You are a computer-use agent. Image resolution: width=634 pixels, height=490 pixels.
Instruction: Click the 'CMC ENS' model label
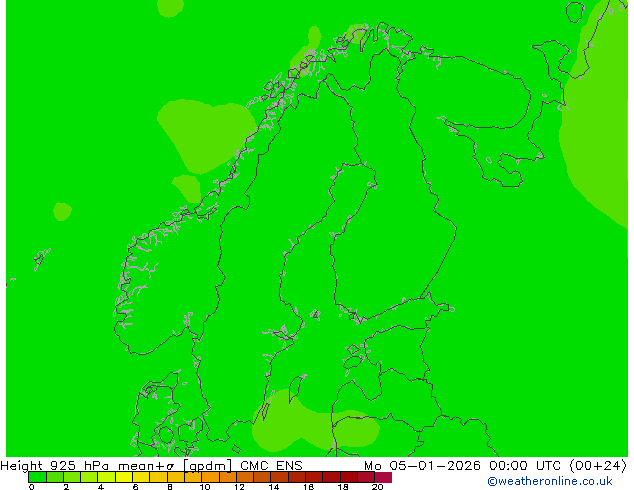[271, 466]
